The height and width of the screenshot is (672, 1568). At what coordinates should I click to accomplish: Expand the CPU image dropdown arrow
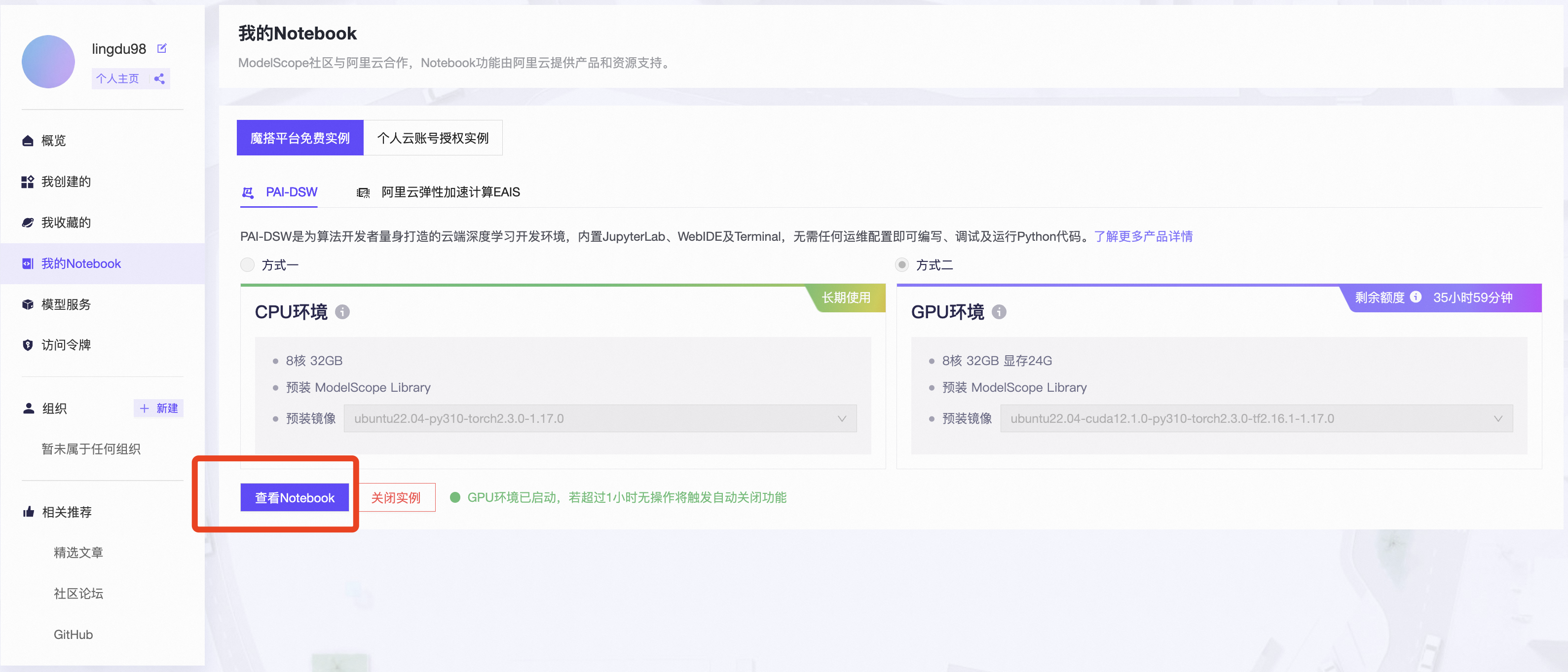tap(842, 419)
